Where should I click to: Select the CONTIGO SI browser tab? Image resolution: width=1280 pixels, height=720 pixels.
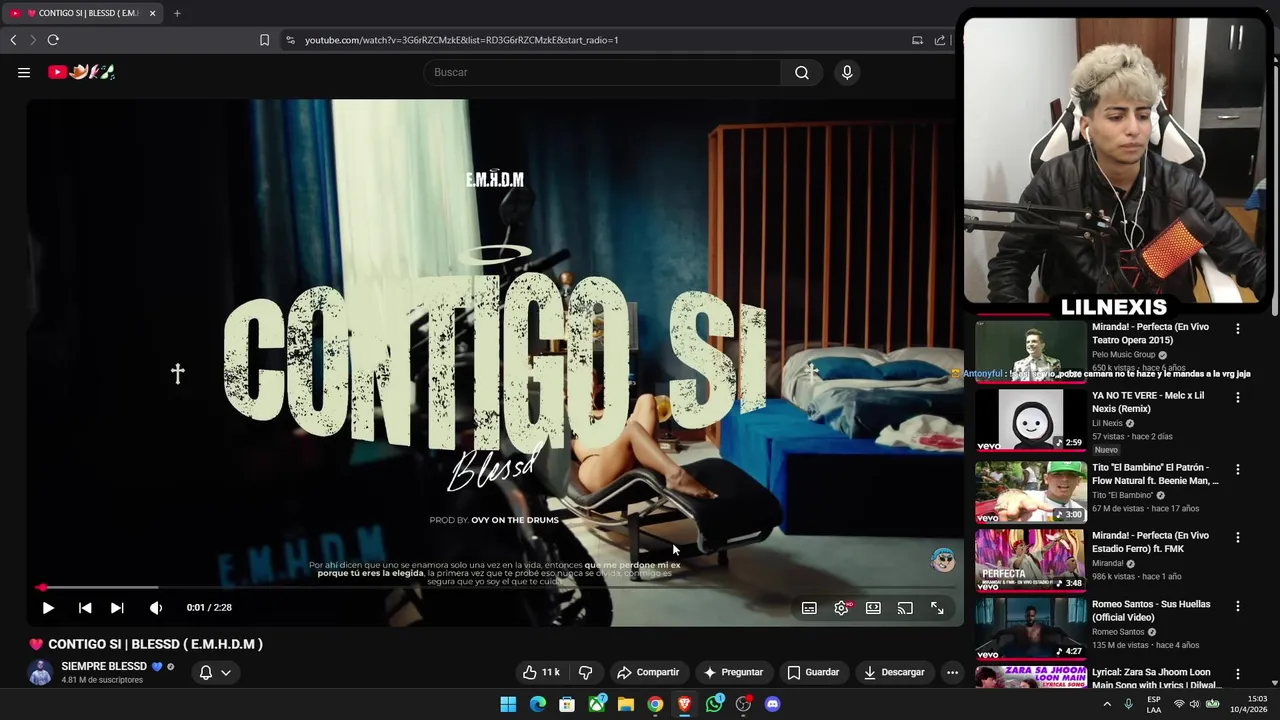point(82,13)
